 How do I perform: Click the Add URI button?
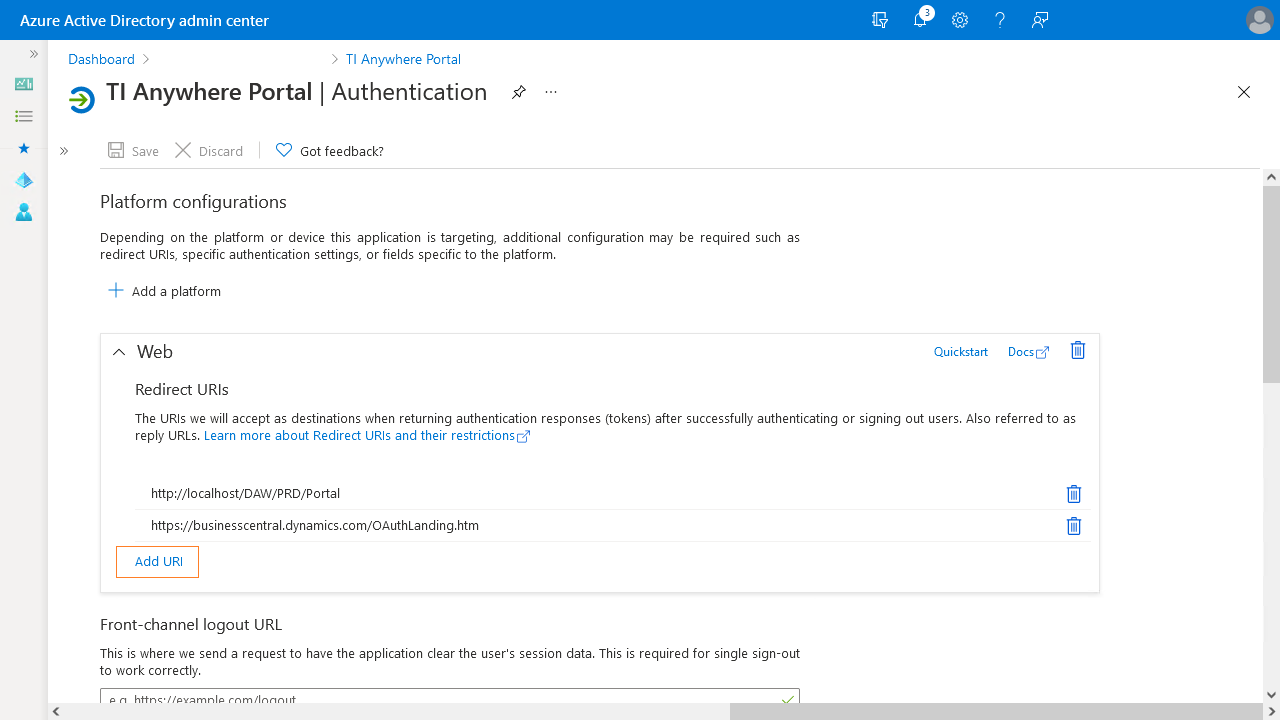(158, 562)
